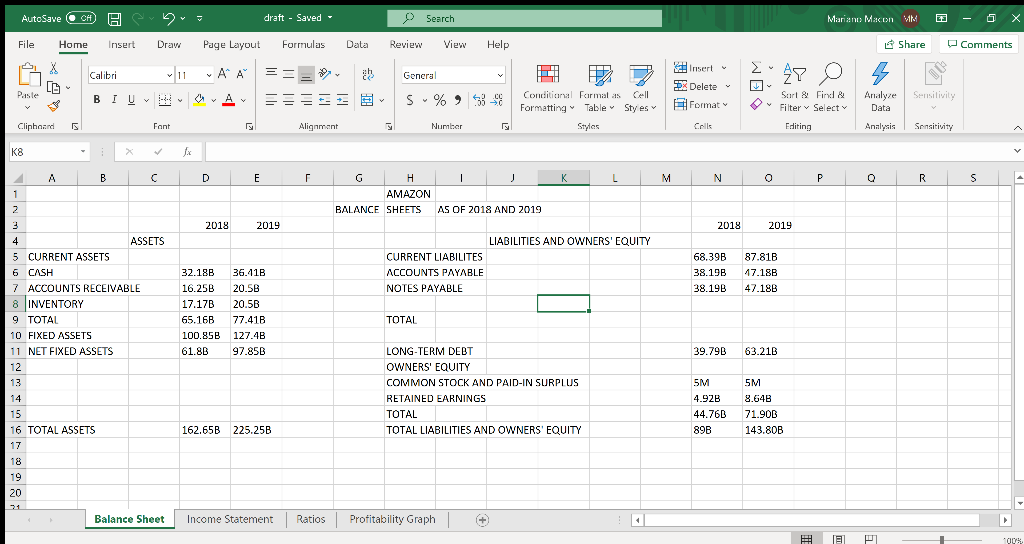This screenshot has width=1024, height=544.
Task: Click the Insert Function fx icon
Action: [187, 152]
